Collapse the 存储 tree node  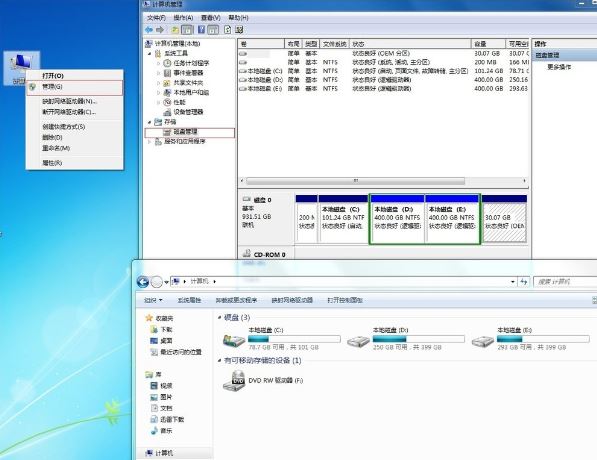coord(150,122)
